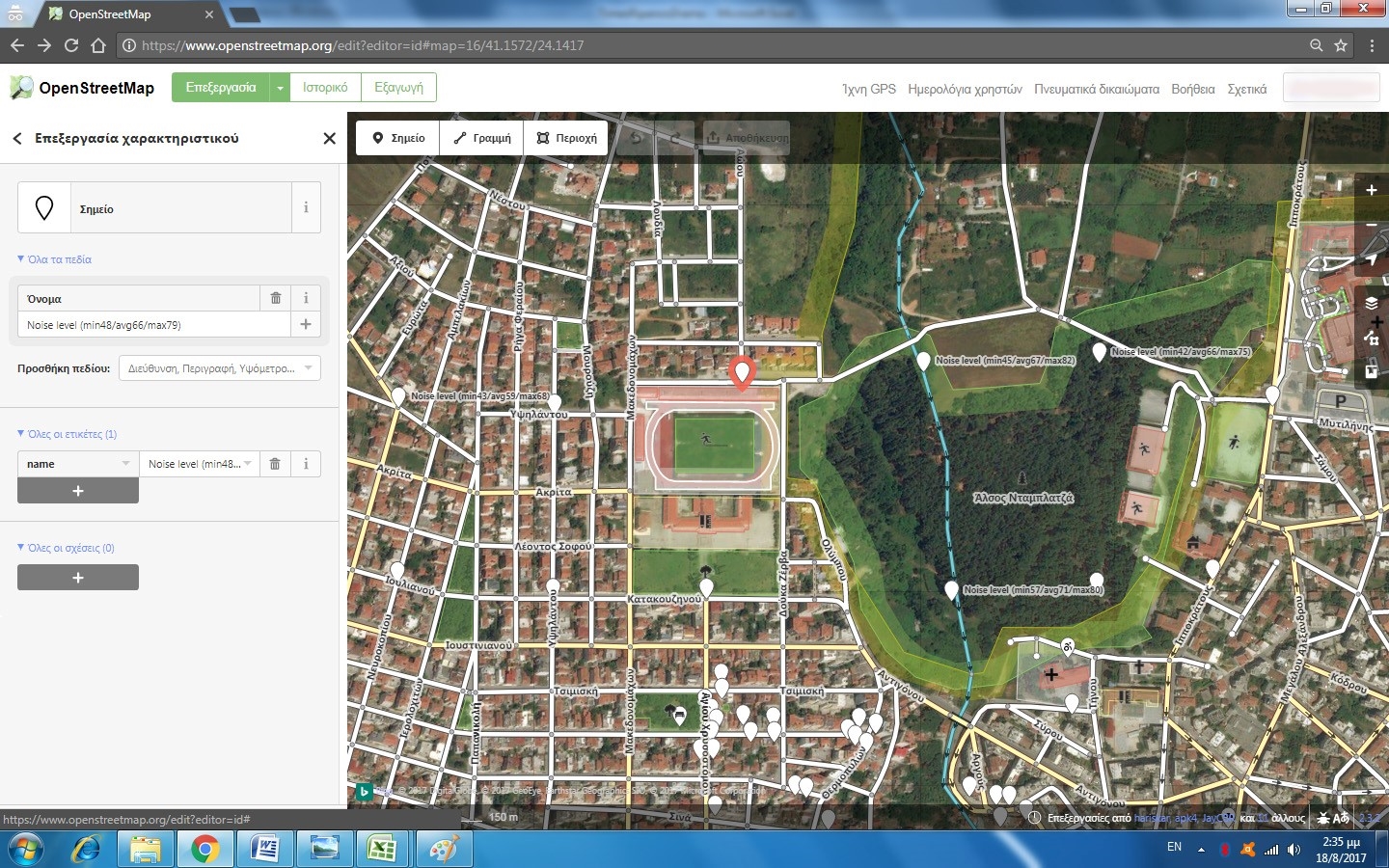The height and width of the screenshot is (868, 1389).
Task: Close the feature editor with X
Action: pyautogui.click(x=329, y=138)
